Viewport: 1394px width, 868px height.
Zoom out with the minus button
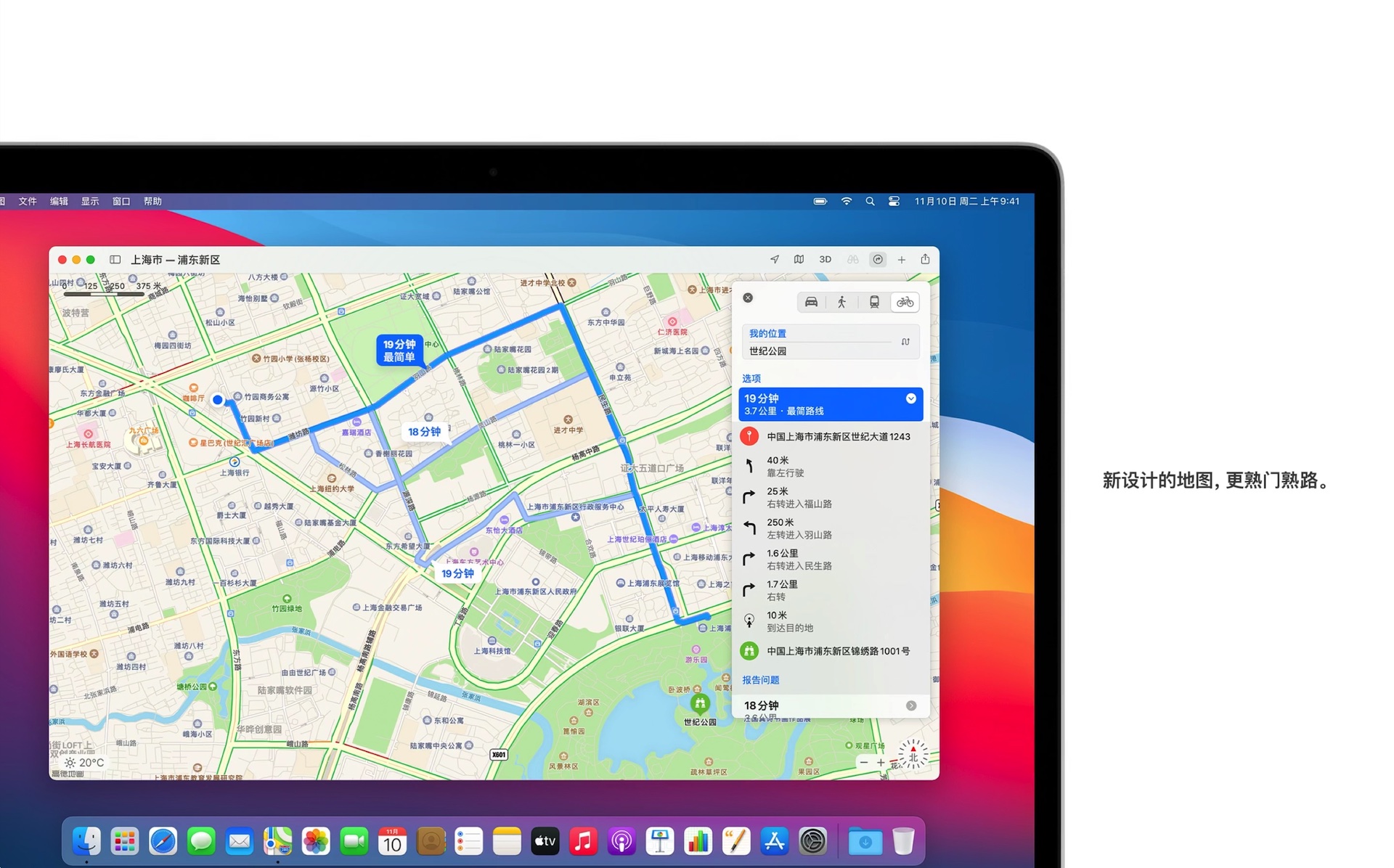(863, 763)
